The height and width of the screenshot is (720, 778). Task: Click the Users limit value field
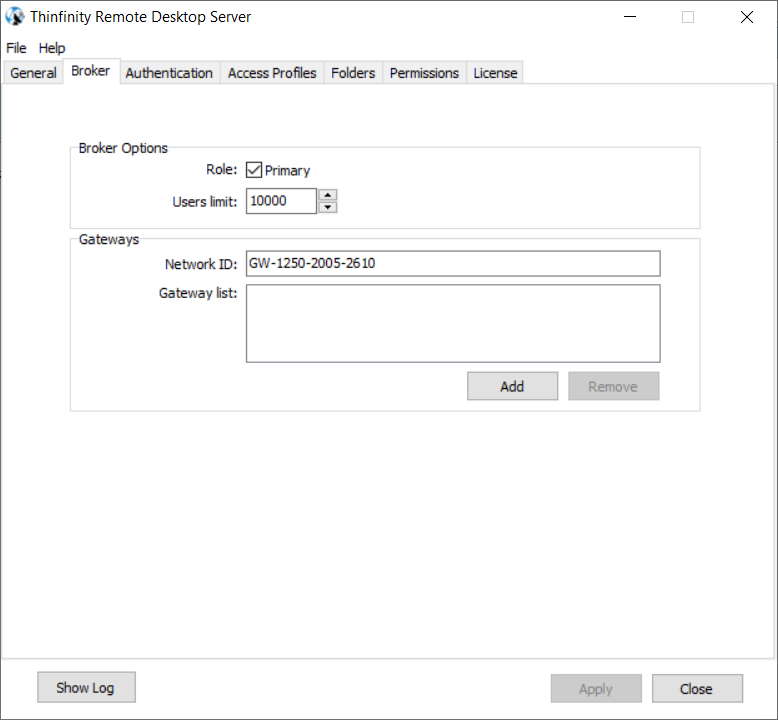coord(281,201)
